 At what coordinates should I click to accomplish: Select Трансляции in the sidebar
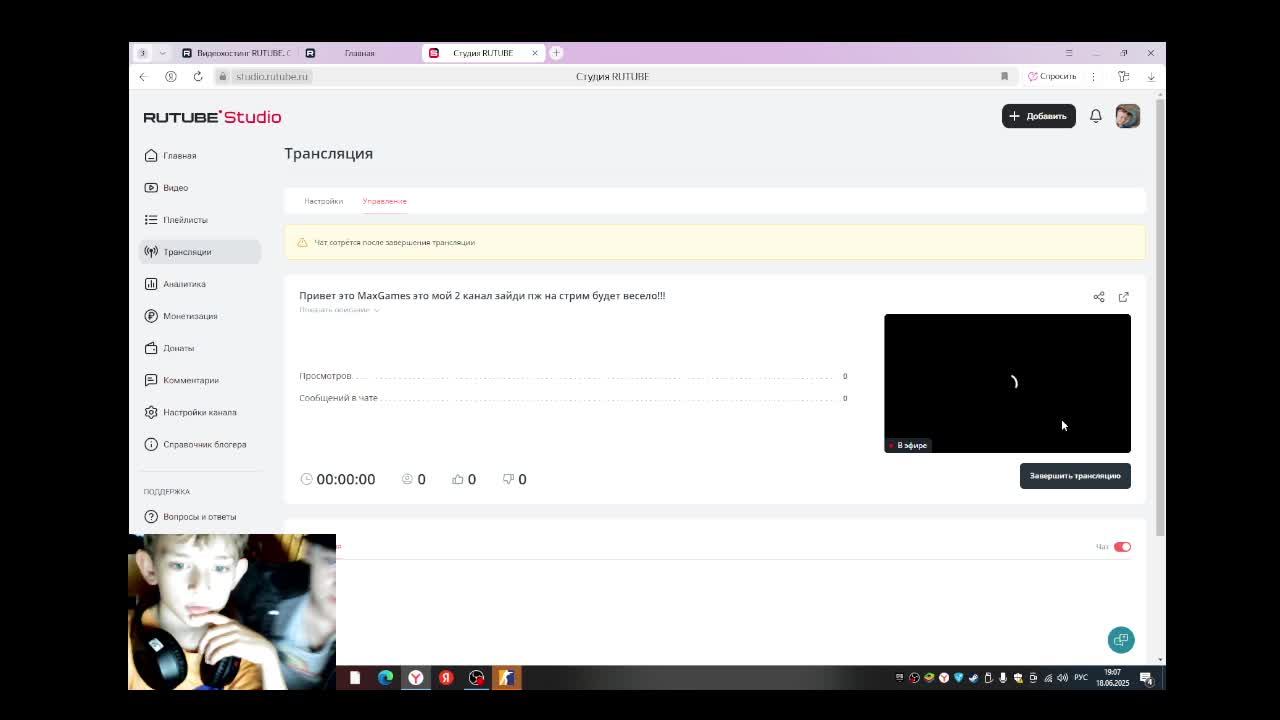pyautogui.click(x=199, y=252)
